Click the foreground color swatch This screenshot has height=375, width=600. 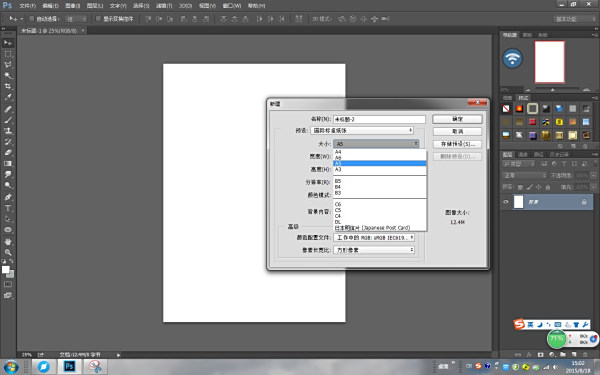point(6,269)
